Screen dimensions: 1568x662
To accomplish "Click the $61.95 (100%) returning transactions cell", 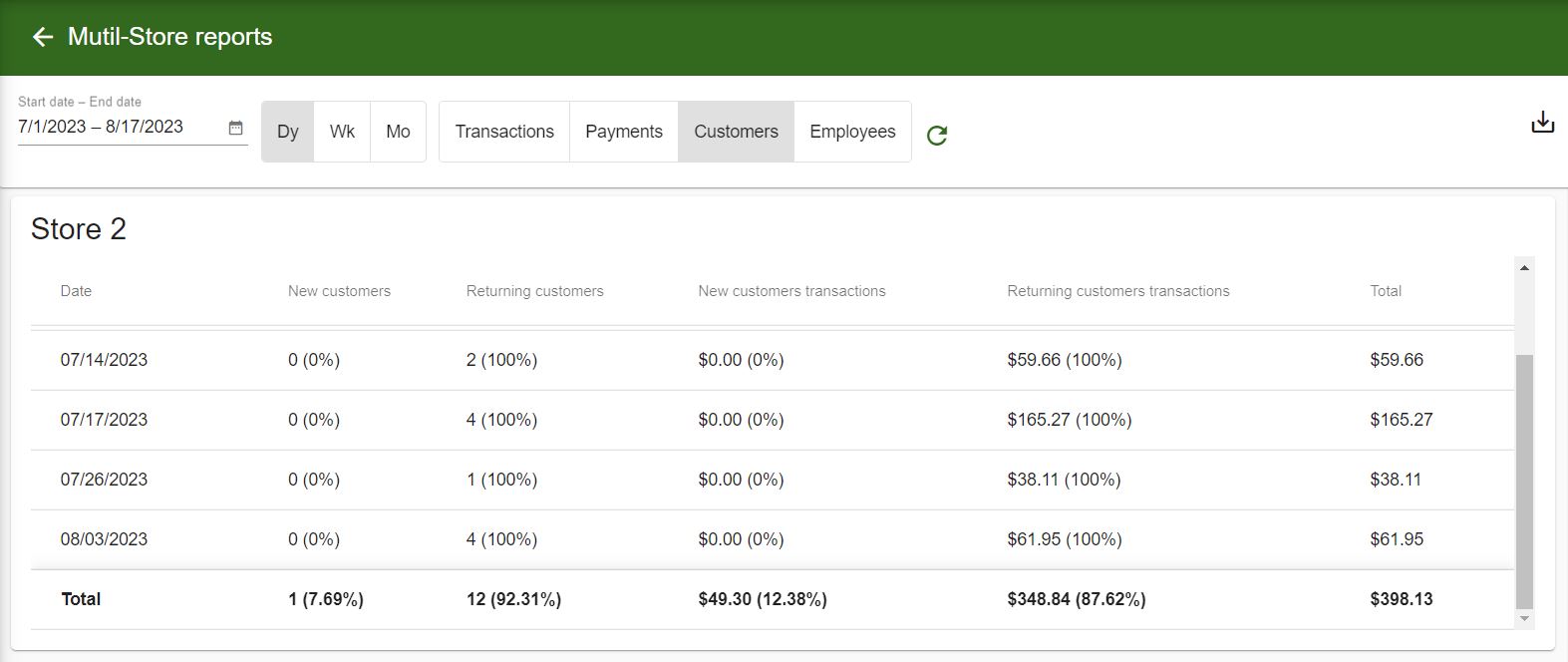I will pyautogui.click(x=1065, y=539).
